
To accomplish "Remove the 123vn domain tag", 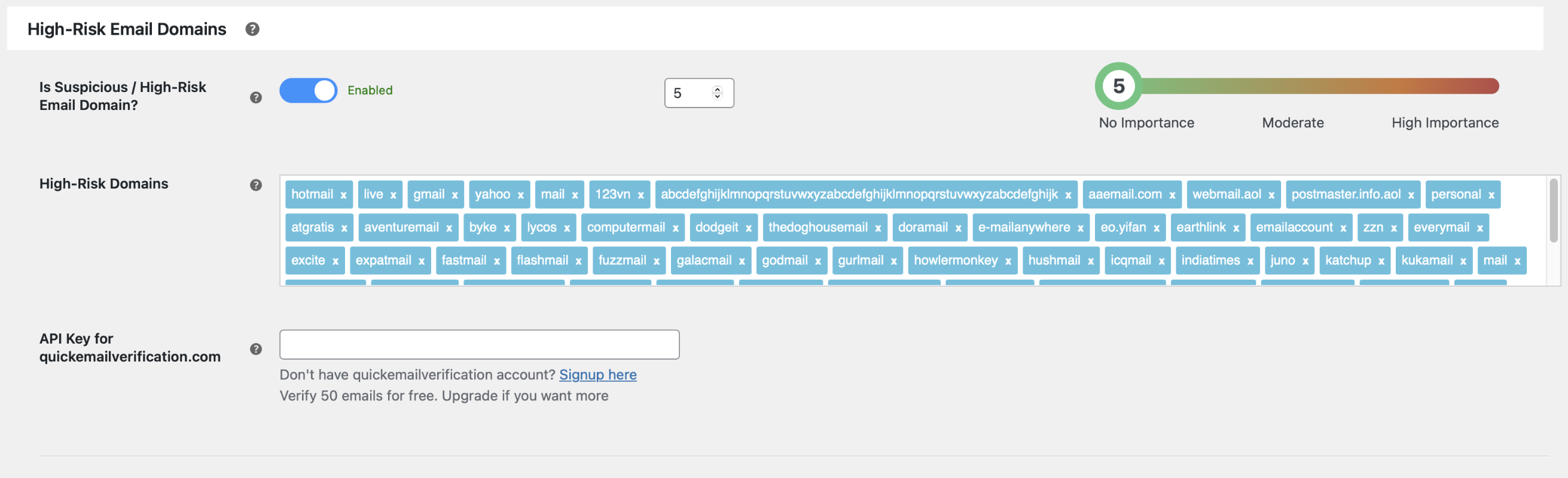I will click(640, 195).
